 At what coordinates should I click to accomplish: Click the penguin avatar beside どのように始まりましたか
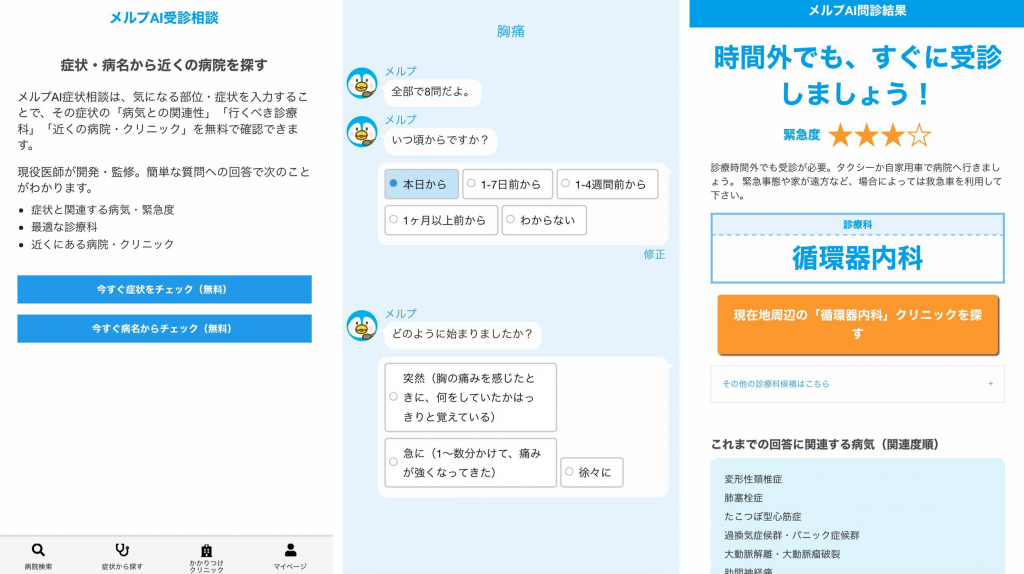362,326
